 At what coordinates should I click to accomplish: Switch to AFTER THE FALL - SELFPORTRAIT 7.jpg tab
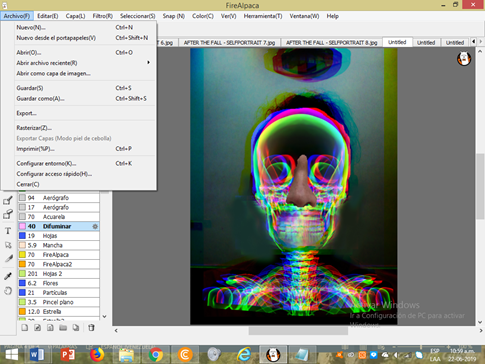tap(230, 43)
